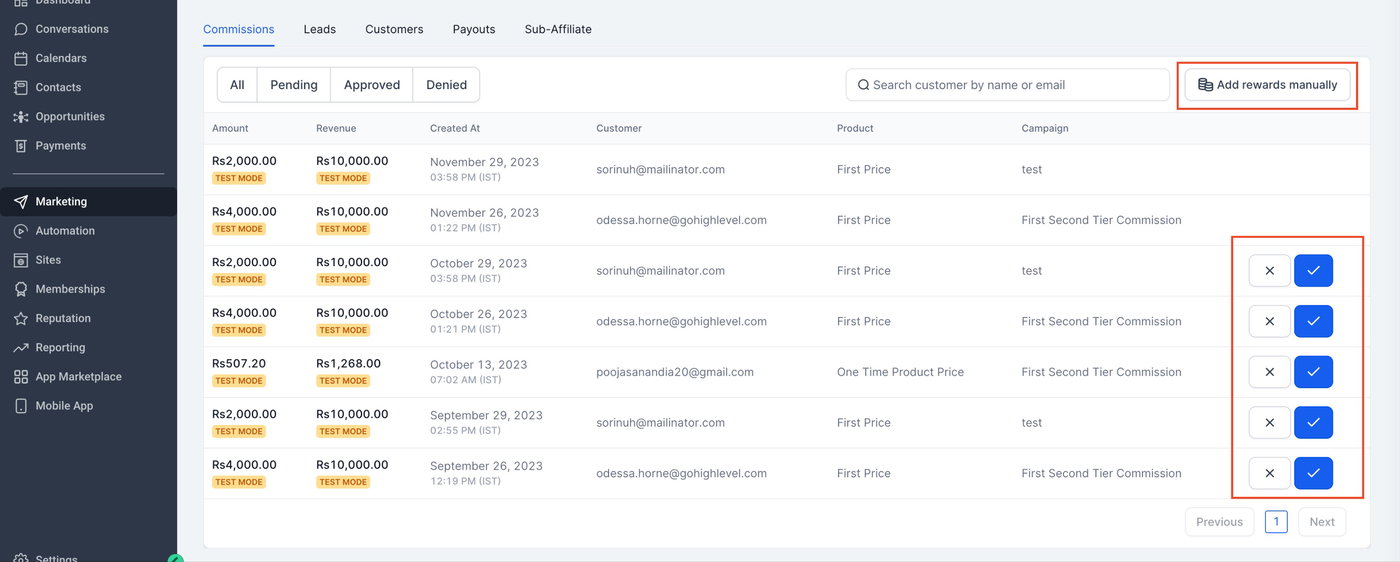Click the Reporting chart icon
The height and width of the screenshot is (562, 1400).
(20, 348)
